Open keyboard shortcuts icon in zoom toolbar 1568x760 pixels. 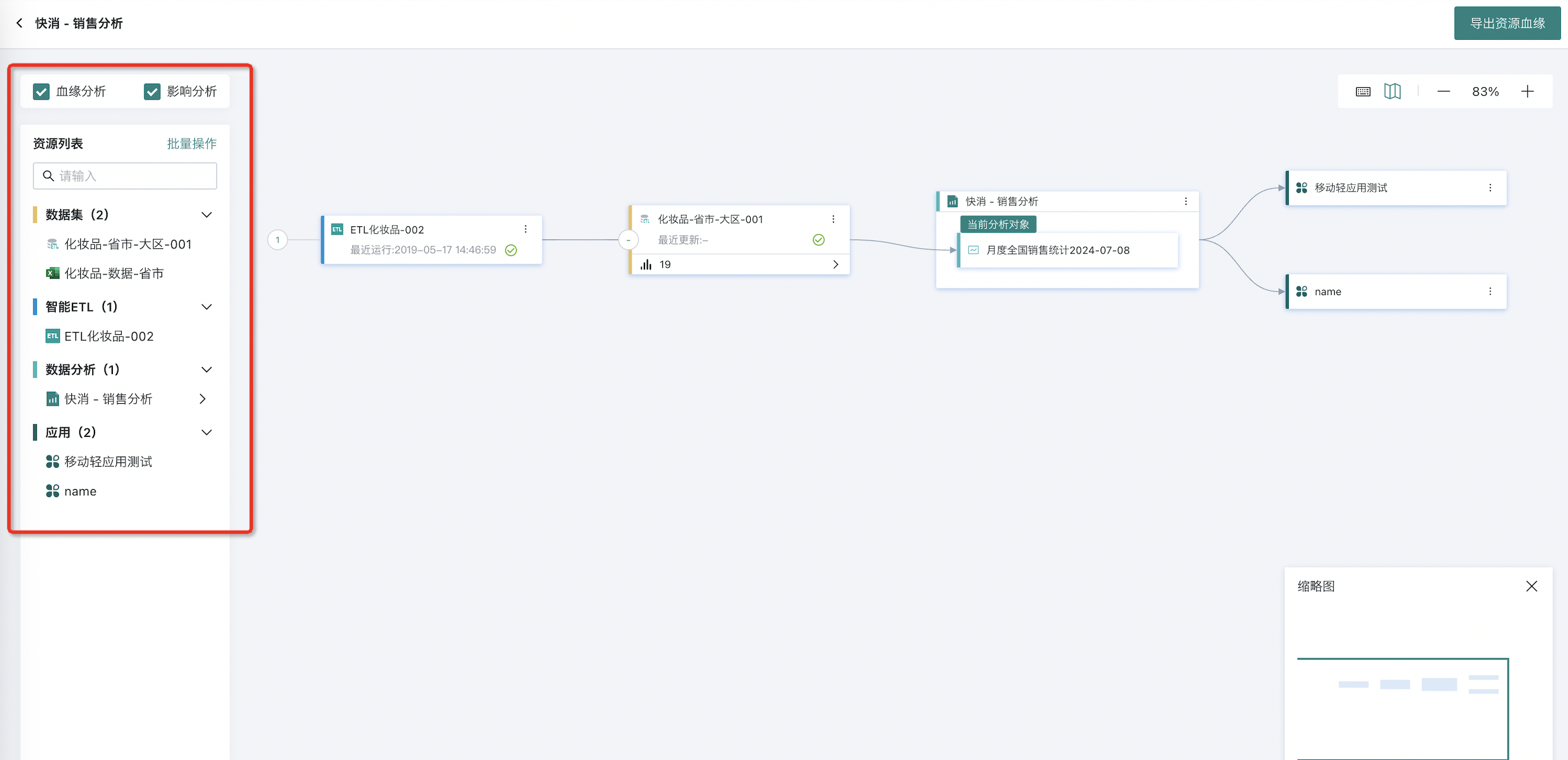(x=1363, y=91)
